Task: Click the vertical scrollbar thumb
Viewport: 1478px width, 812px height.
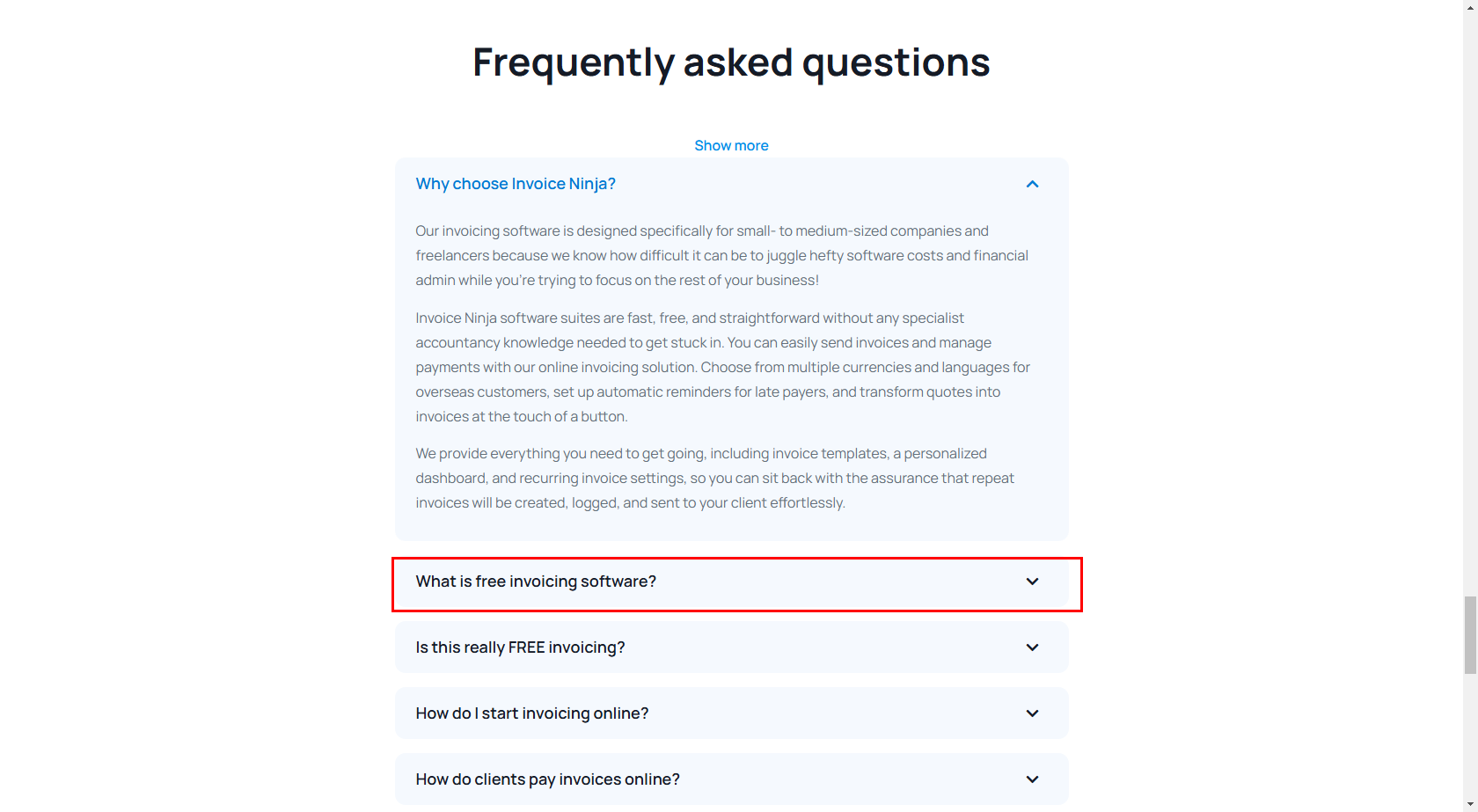Action: [x=1470, y=634]
